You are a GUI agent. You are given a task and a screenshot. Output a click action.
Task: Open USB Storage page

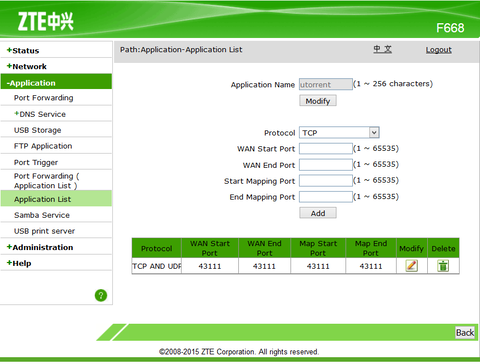point(38,130)
